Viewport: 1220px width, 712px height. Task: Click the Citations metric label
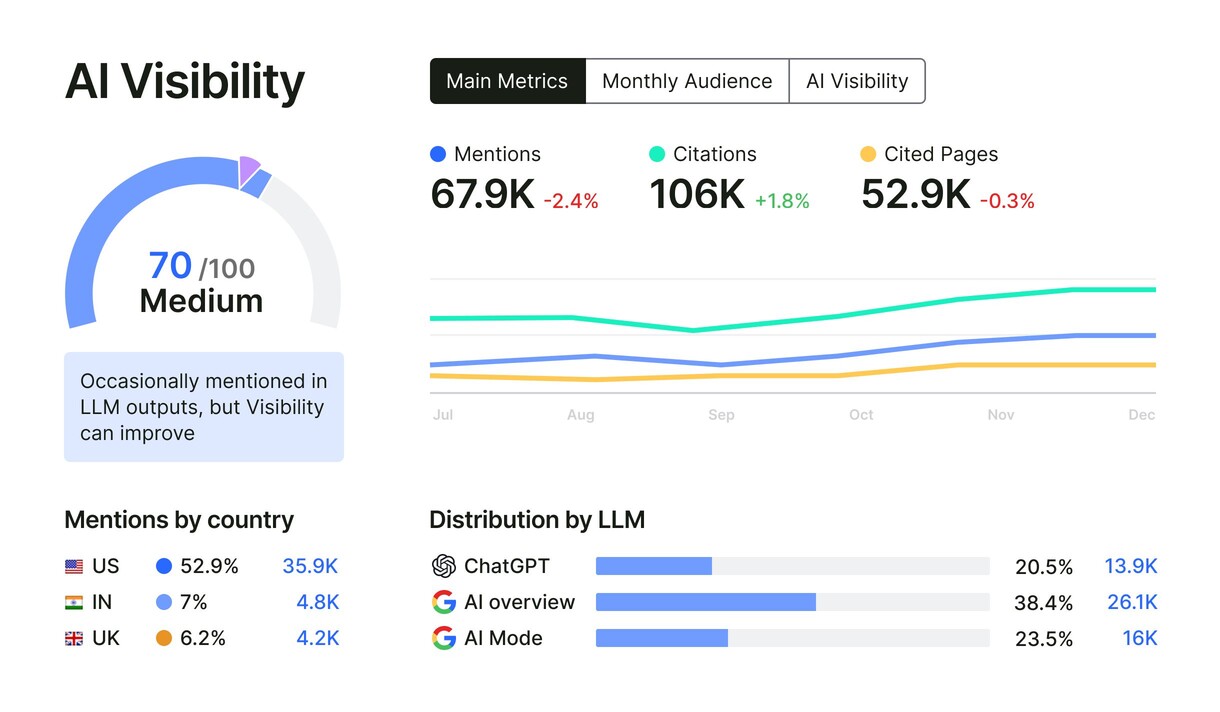coord(715,154)
